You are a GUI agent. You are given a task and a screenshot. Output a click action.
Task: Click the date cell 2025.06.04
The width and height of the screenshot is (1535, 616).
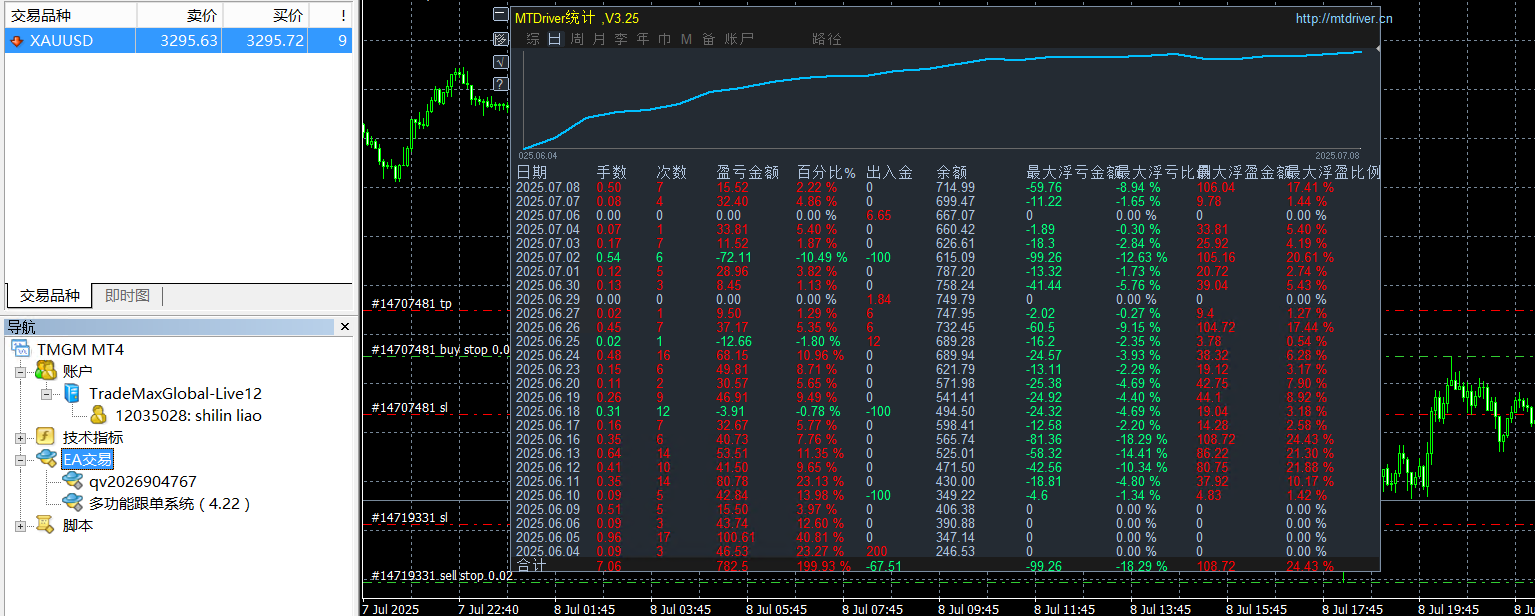click(x=548, y=551)
